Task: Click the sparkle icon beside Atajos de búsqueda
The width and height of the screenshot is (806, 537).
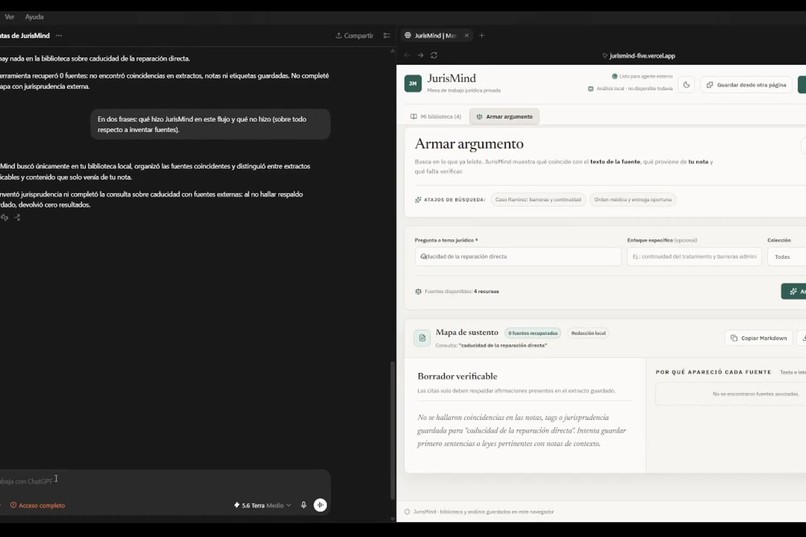Action: click(x=418, y=199)
